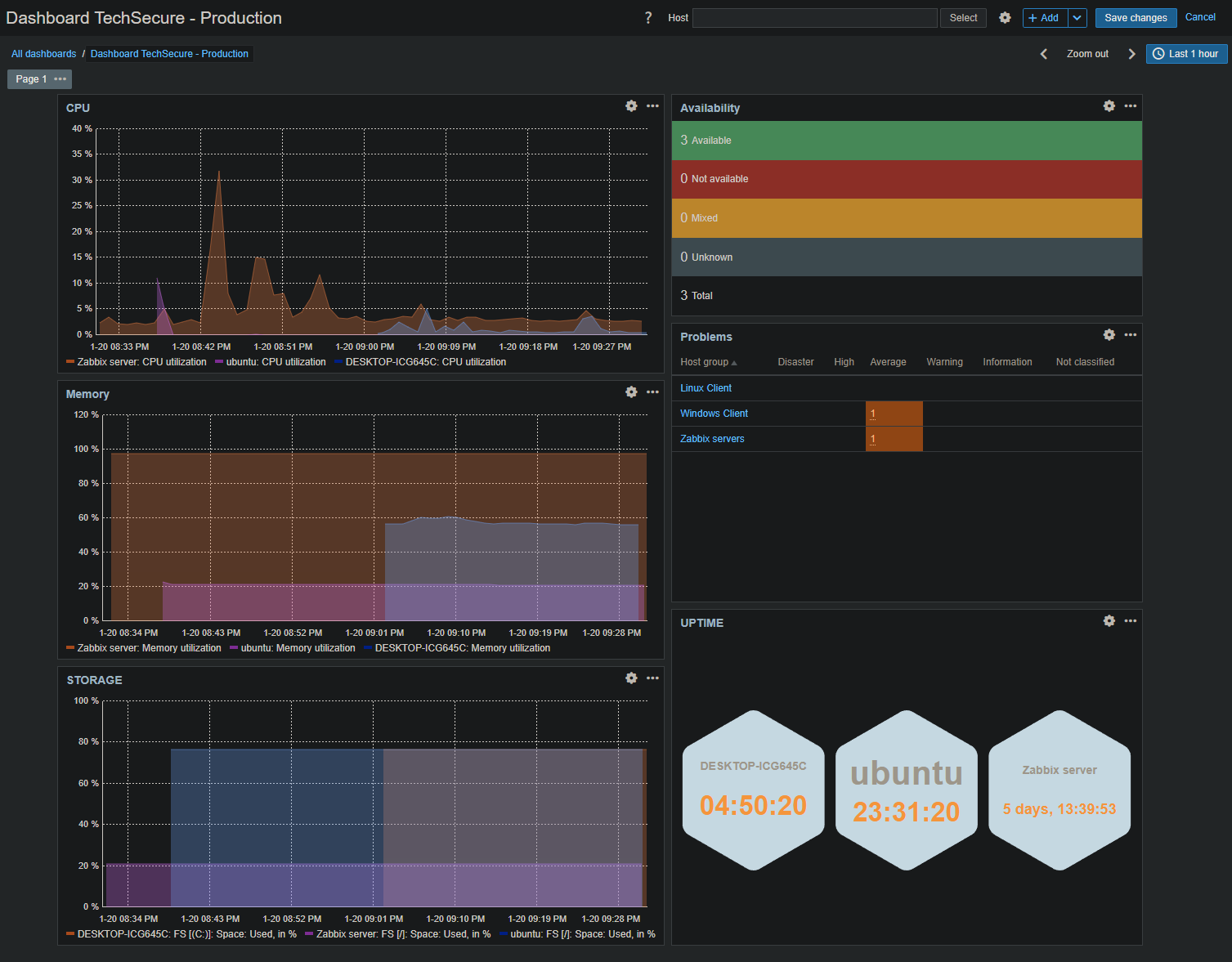Image resolution: width=1232 pixels, height=962 pixels.
Task: Open the Availability widget three-dot menu
Action: tap(1131, 106)
